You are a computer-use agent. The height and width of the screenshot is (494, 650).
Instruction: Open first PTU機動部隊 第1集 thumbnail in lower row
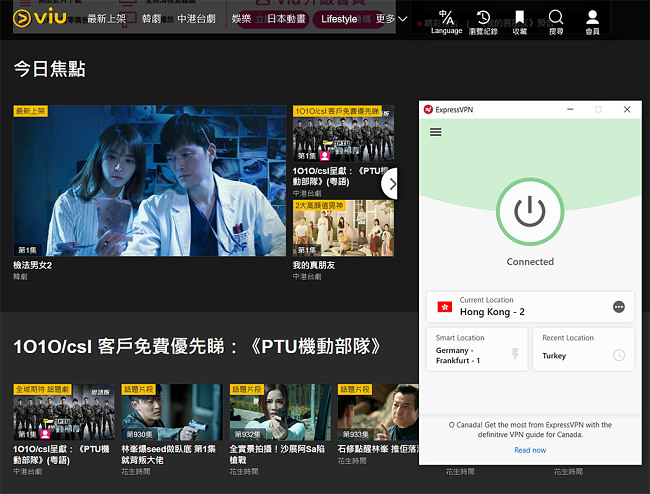64,412
